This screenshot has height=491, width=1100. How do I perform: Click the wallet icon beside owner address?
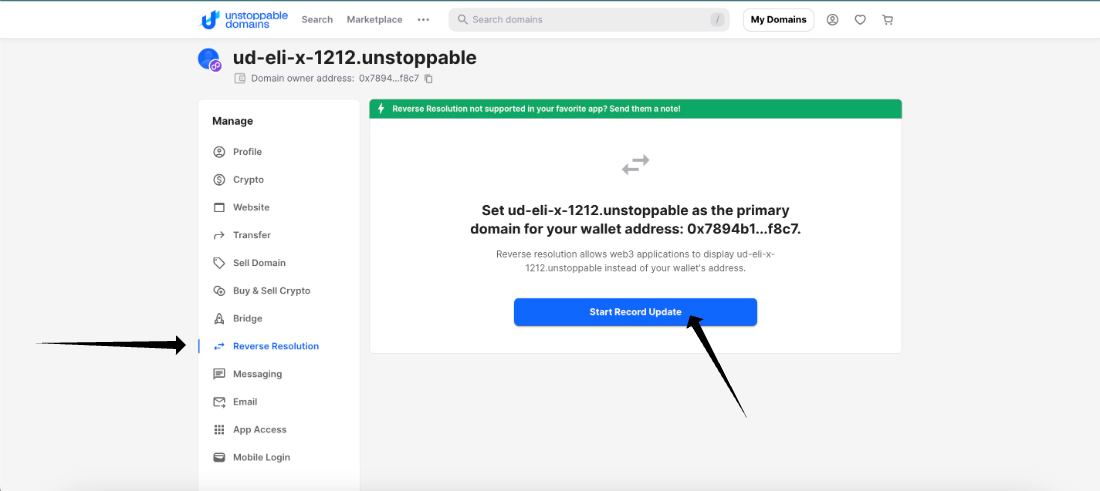click(240, 79)
